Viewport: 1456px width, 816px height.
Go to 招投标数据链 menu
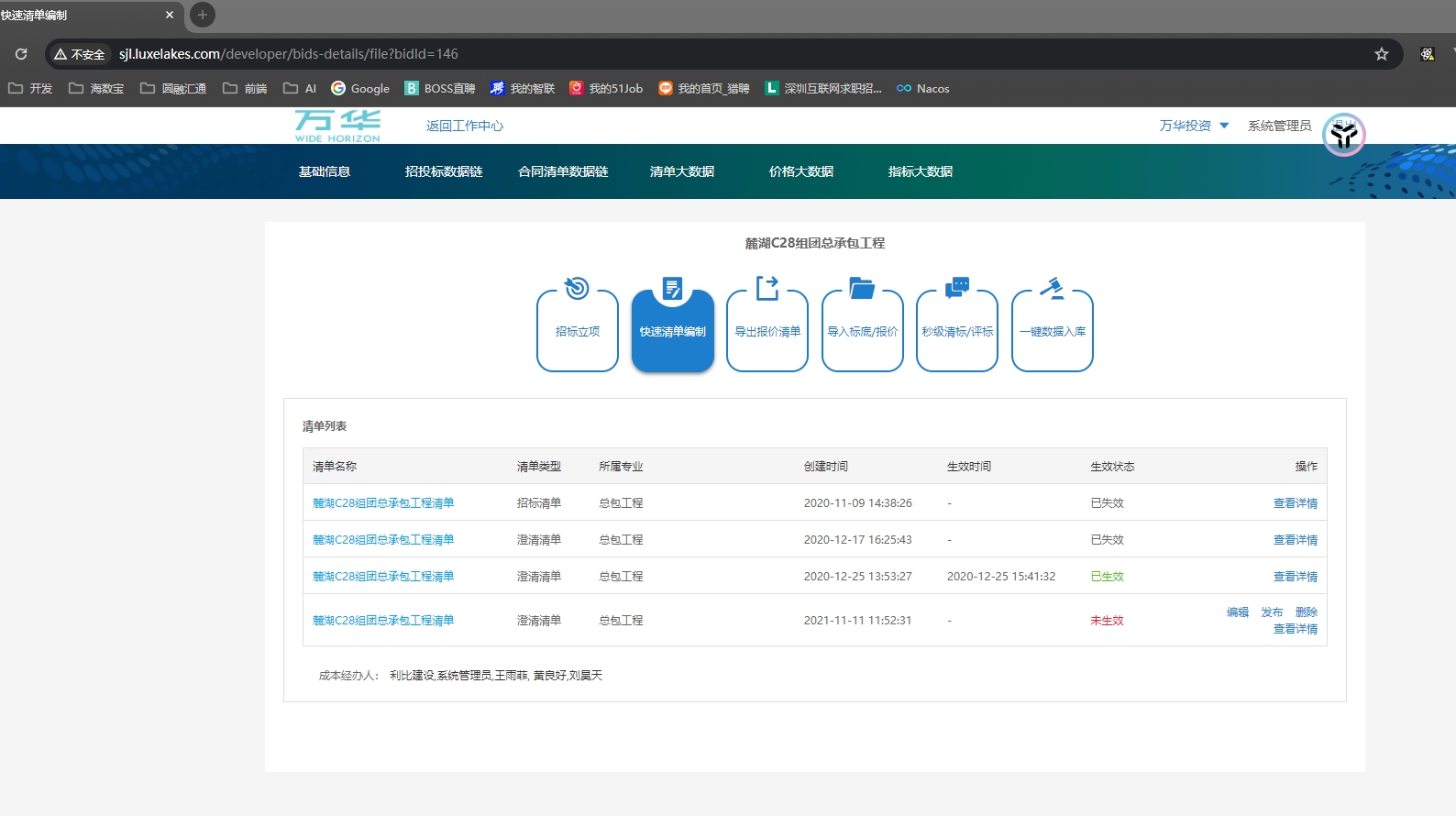coord(444,171)
